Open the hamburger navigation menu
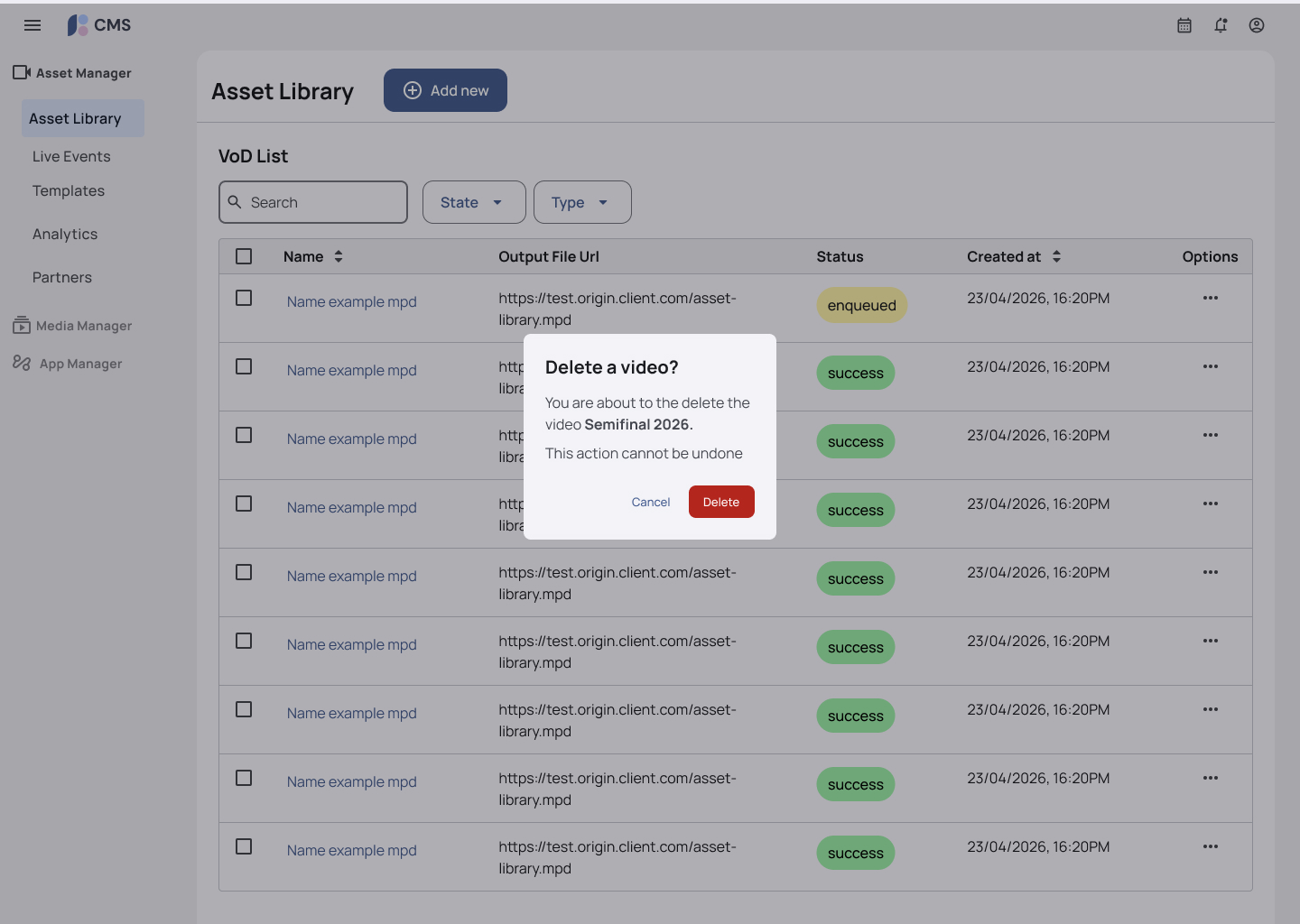Screen dimensions: 1300x924 [x=32, y=25]
